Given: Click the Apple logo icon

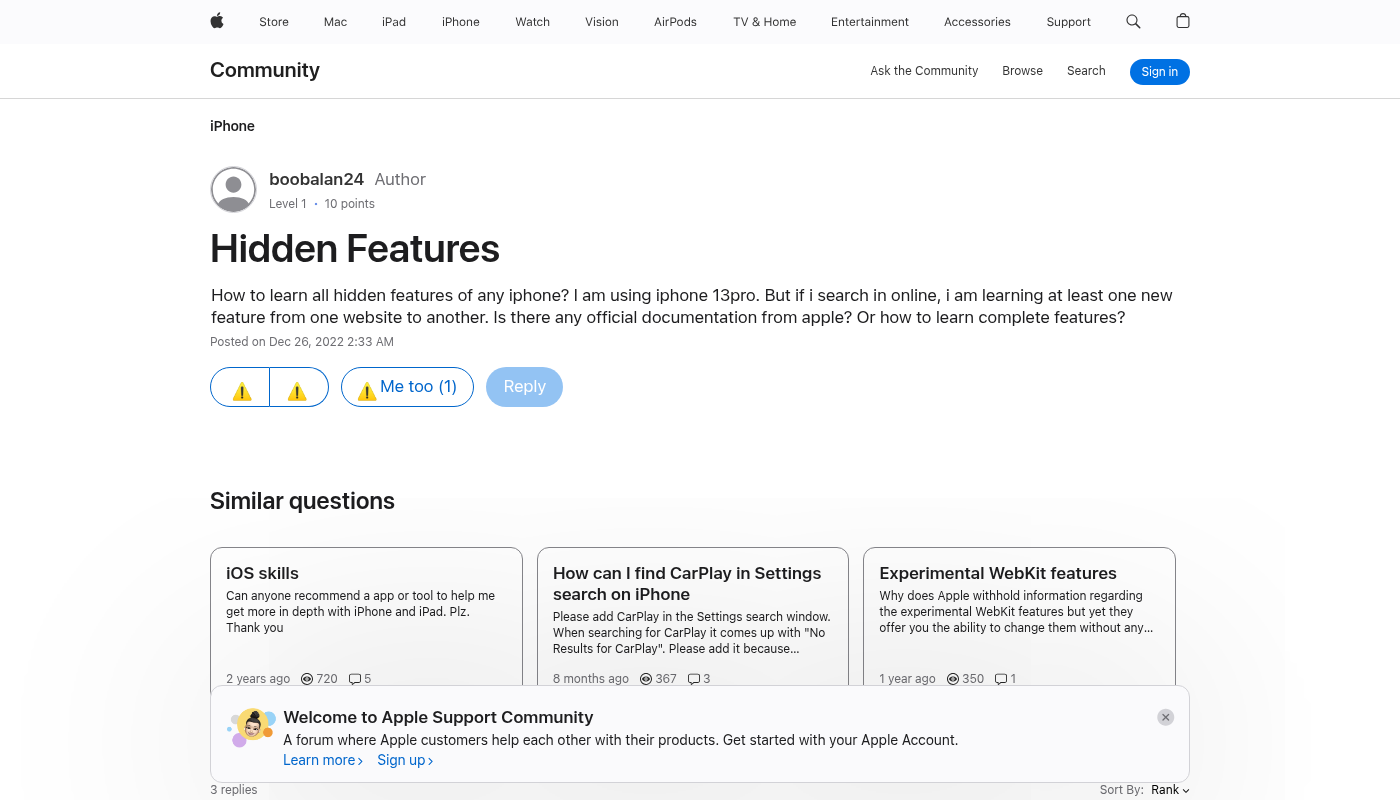Looking at the screenshot, I should pos(217,21).
